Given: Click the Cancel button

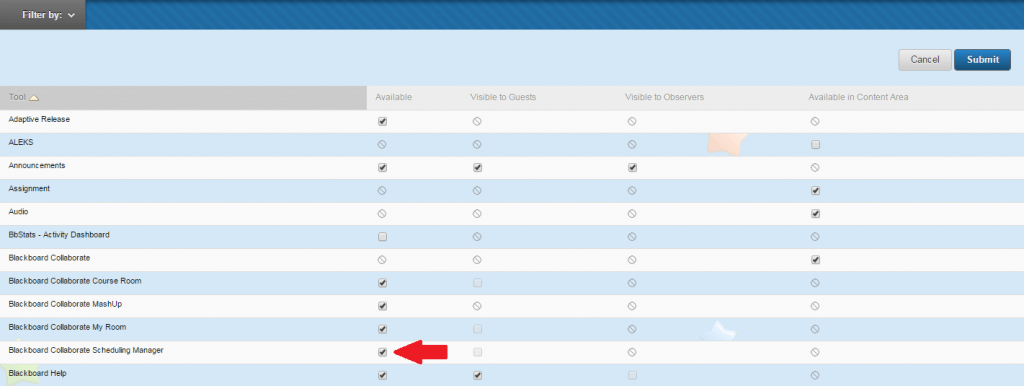Looking at the screenshot, I should [x=925, y=59].
